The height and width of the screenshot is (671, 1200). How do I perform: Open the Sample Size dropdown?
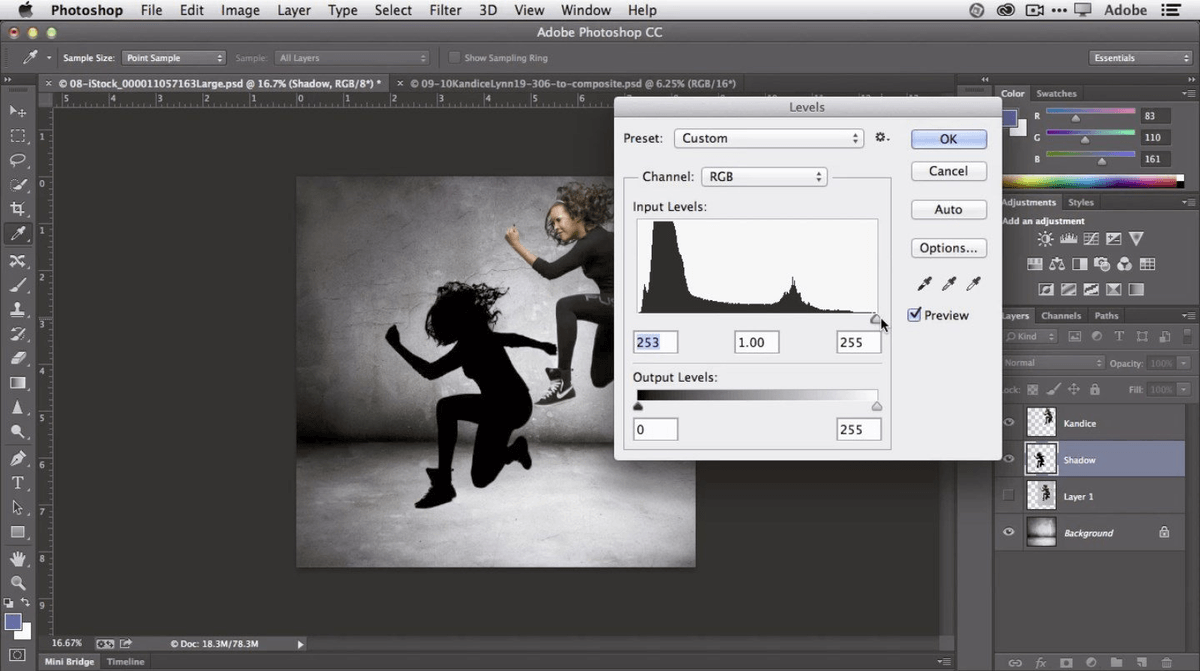tap(173, 57)
